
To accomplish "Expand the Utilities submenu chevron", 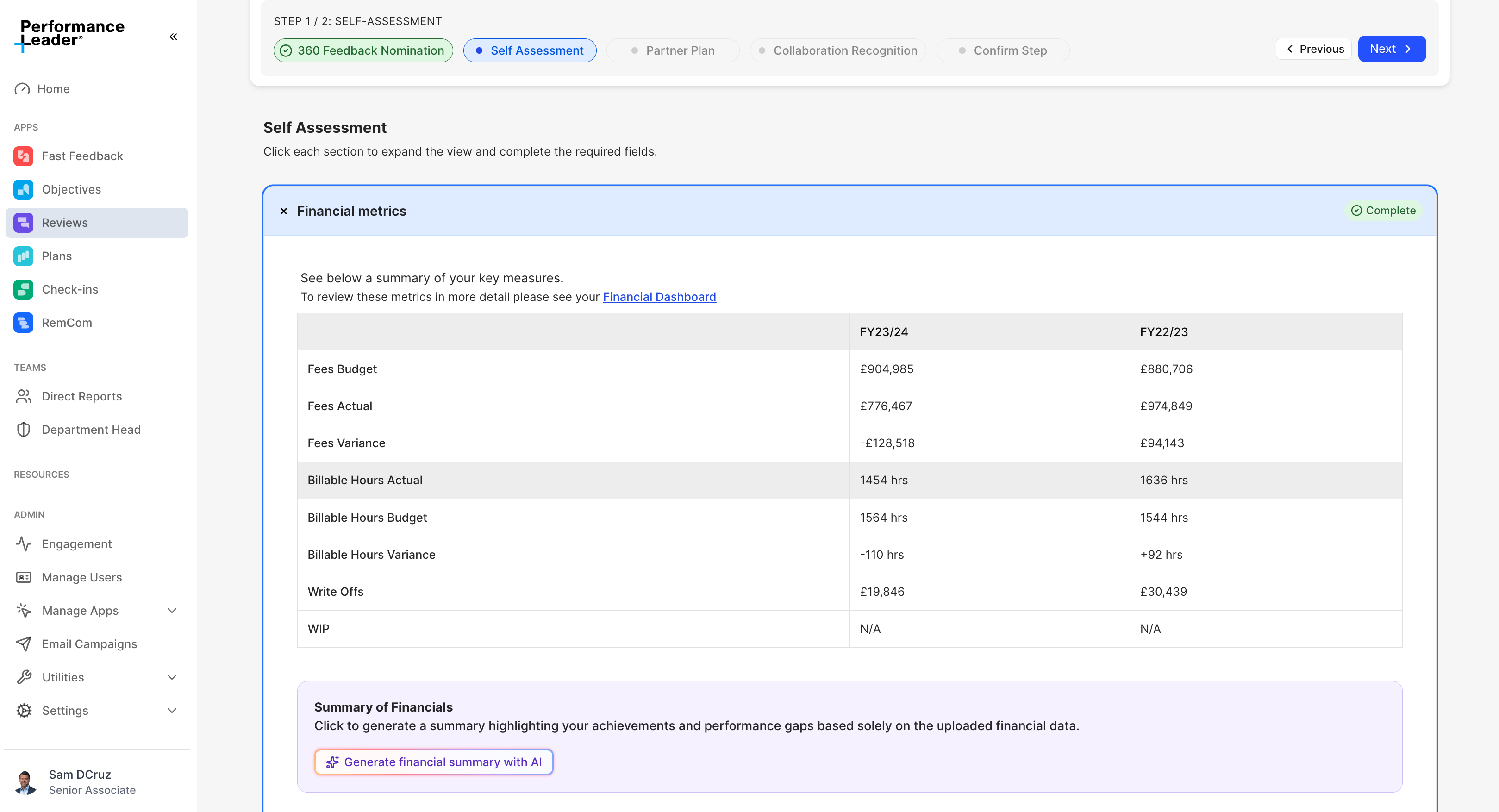I will [172, 678].
